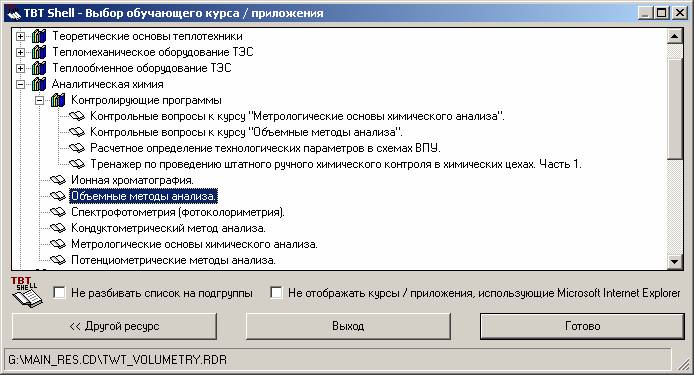This screenshot has width=694, height=375.
Task: Click books icon beside Контролирующие программы
Action: [58, 100]
